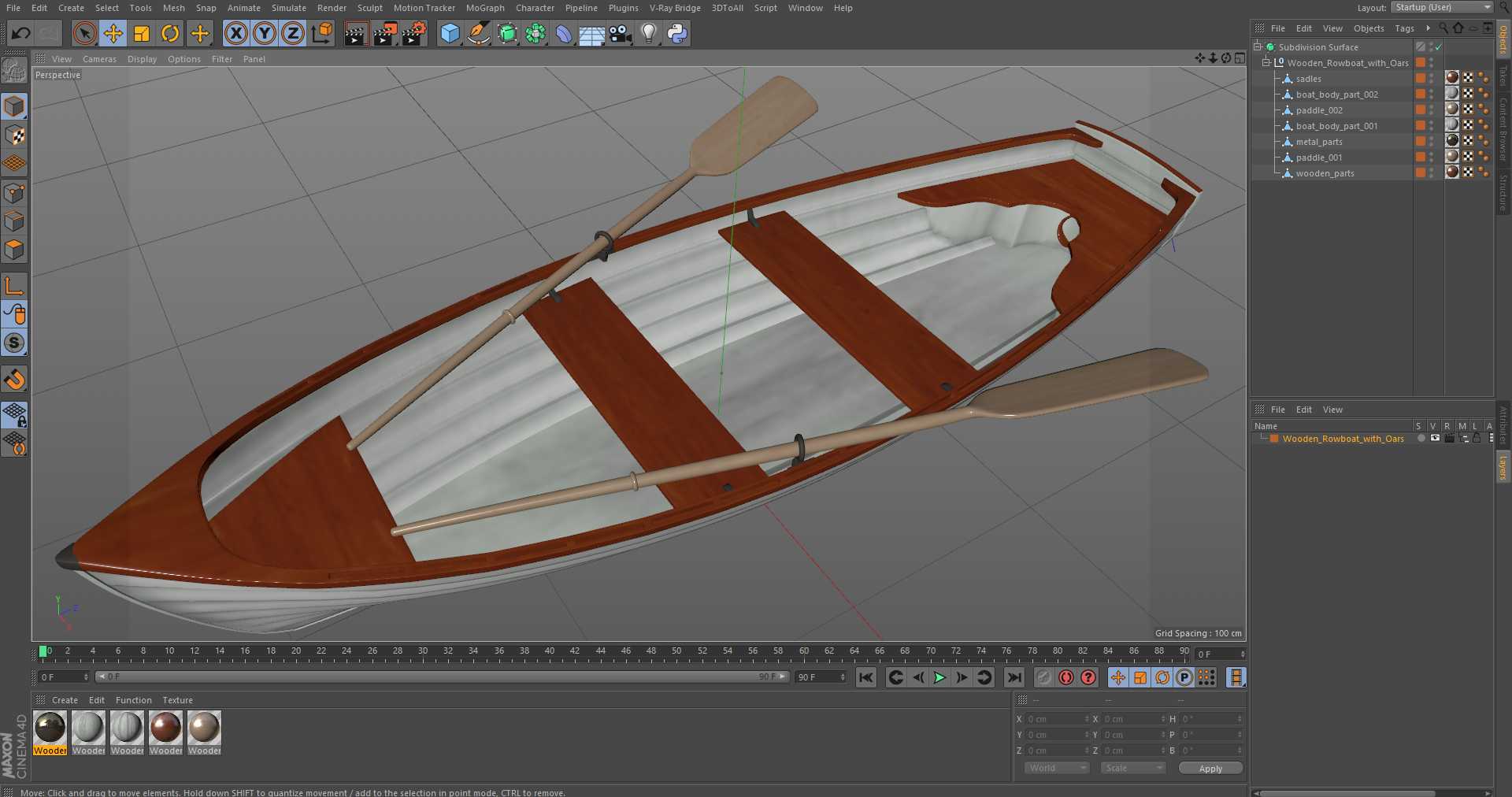
Task: Click the Apply button
Action: 1210,768
